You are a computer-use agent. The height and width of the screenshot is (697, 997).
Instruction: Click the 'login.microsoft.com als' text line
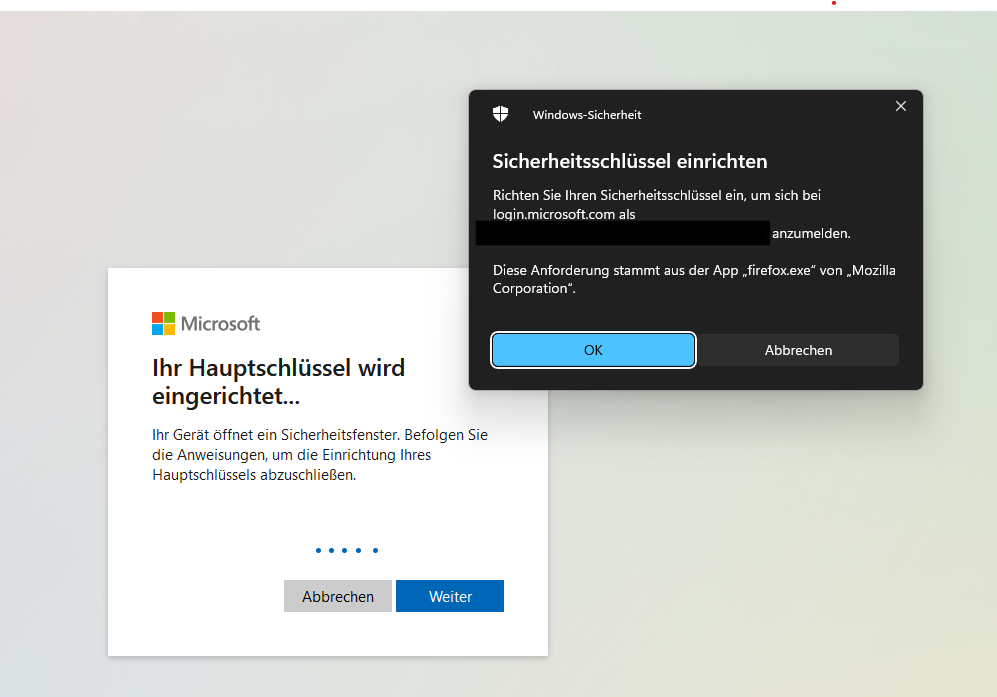pos(564,214)
